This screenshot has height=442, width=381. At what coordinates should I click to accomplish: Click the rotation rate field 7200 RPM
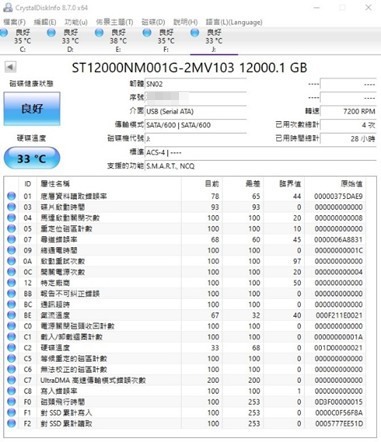coord(348,111)
